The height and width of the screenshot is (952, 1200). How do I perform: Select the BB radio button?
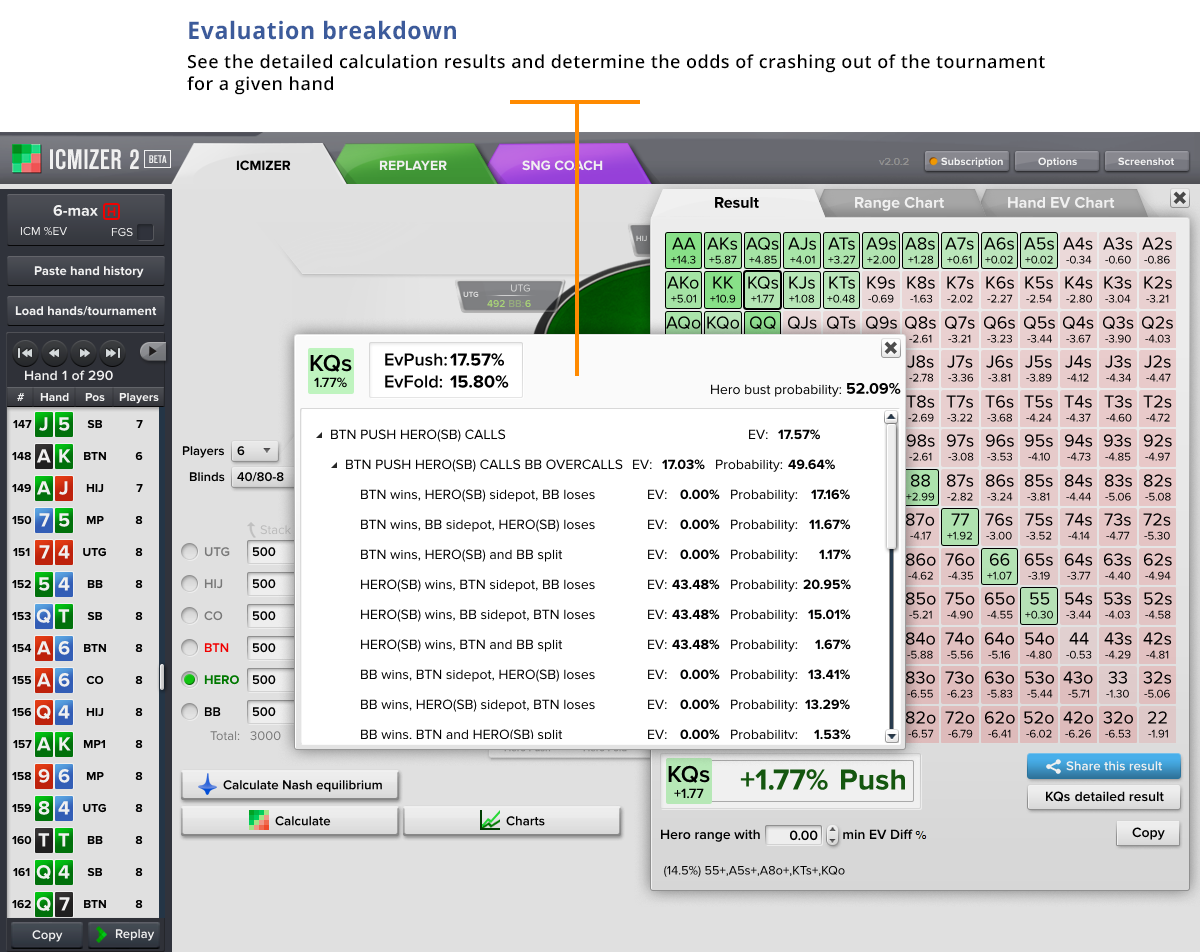click(189, 712)
